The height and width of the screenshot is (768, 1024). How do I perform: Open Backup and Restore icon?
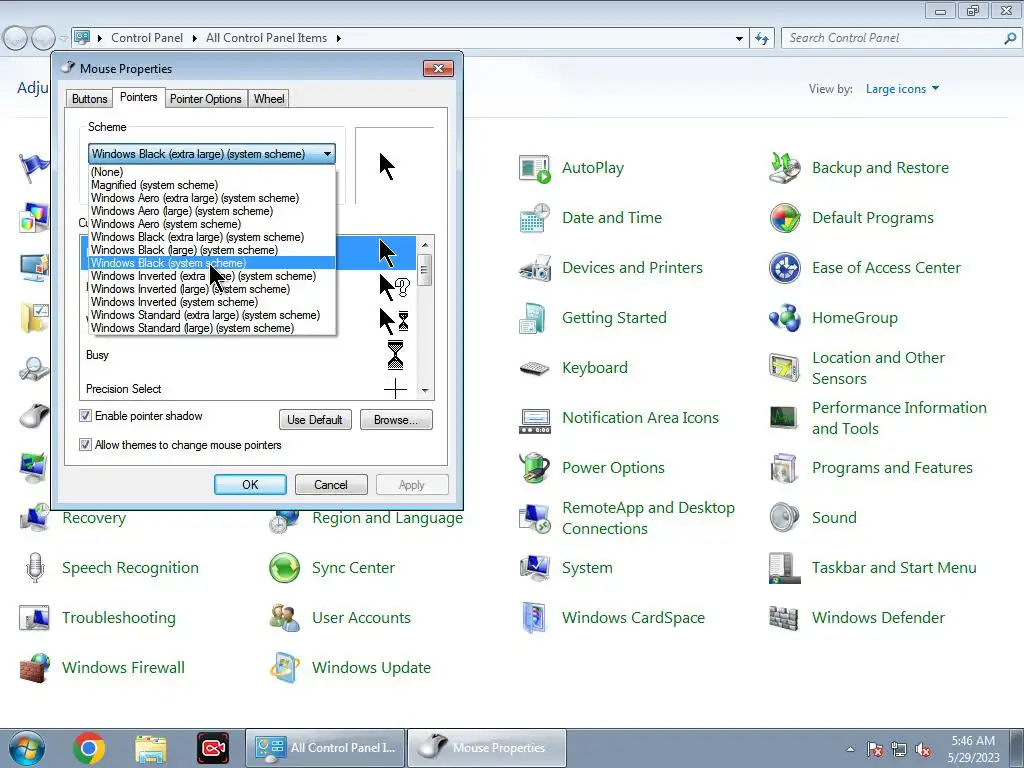pos(784,168)
